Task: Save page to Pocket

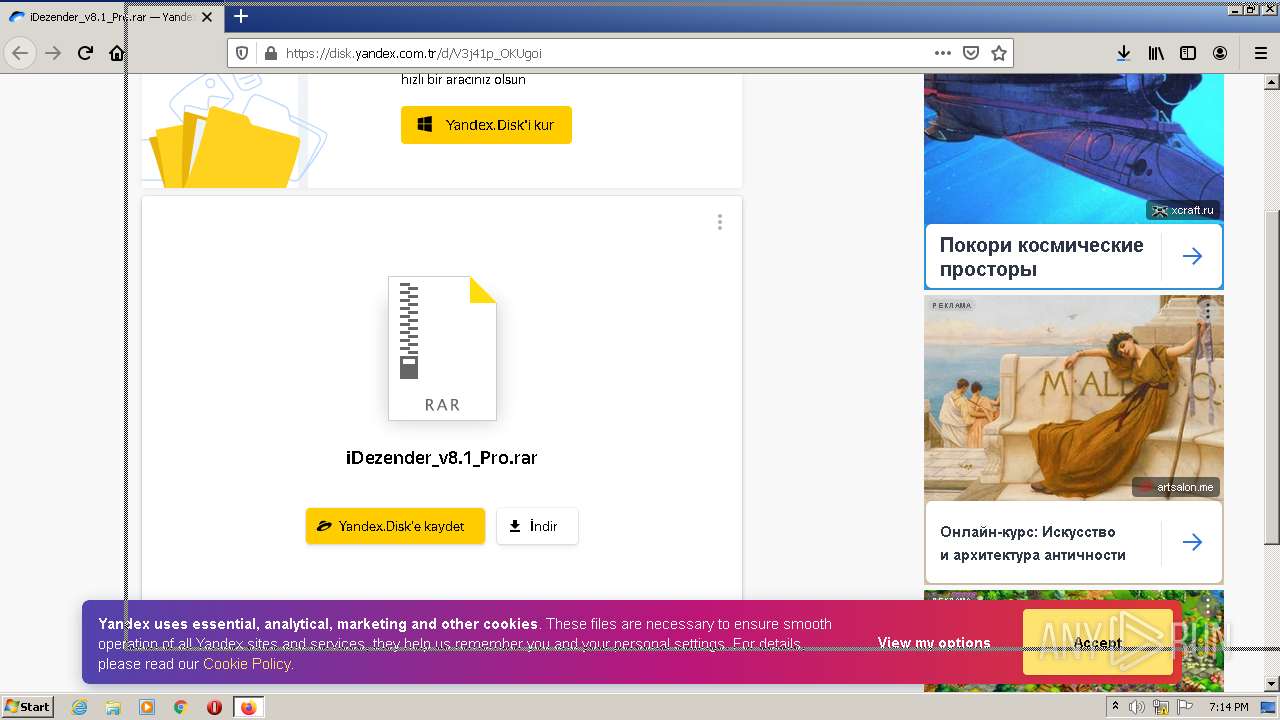Action: 971,53
